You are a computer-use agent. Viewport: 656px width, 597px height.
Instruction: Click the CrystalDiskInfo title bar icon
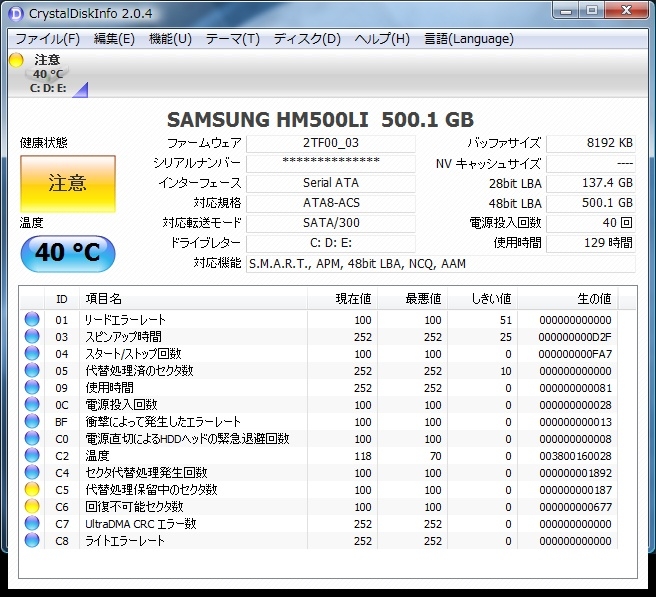(16, 13)
